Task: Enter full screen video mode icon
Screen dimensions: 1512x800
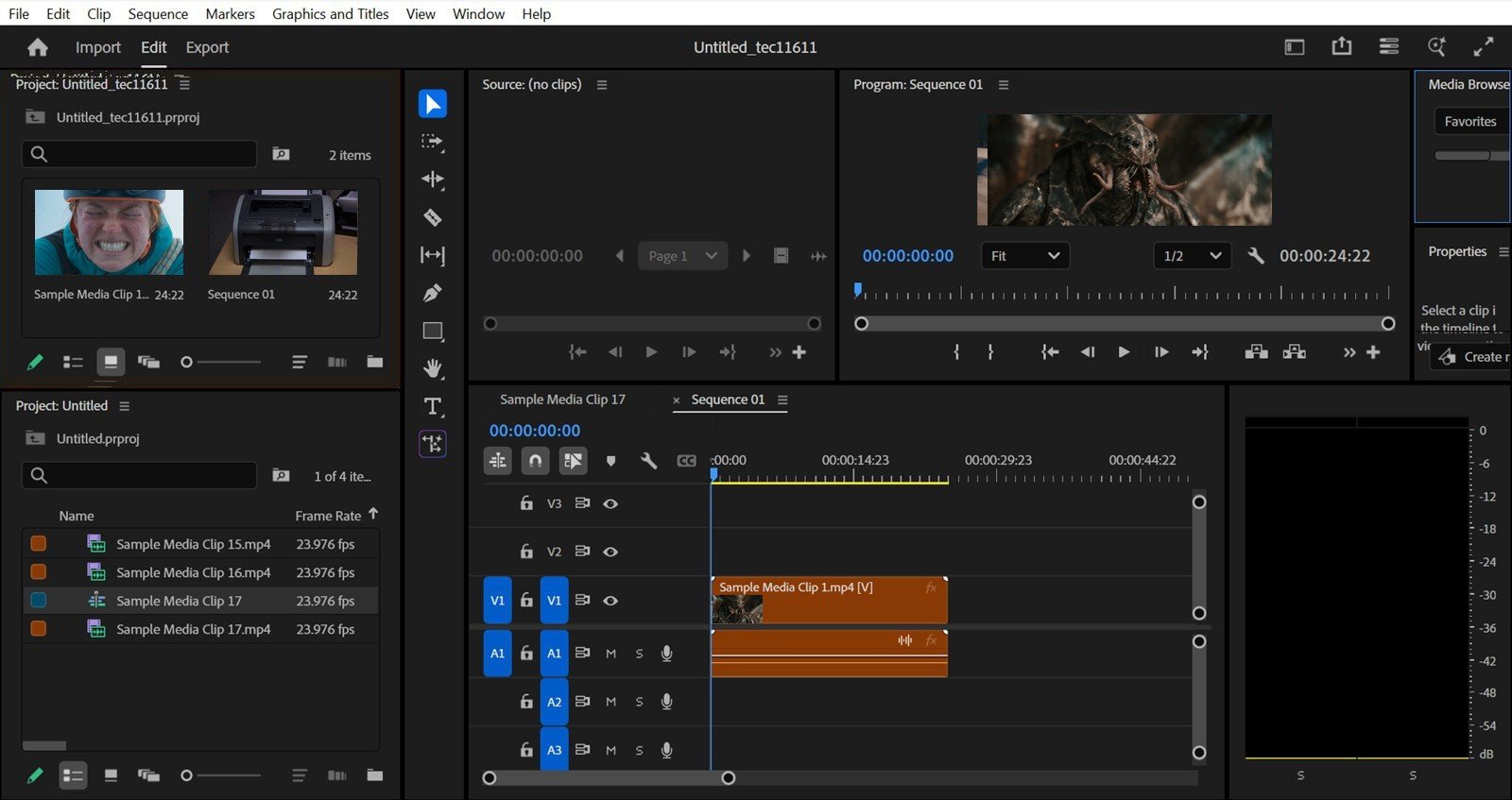Action: click(1484, 46)
